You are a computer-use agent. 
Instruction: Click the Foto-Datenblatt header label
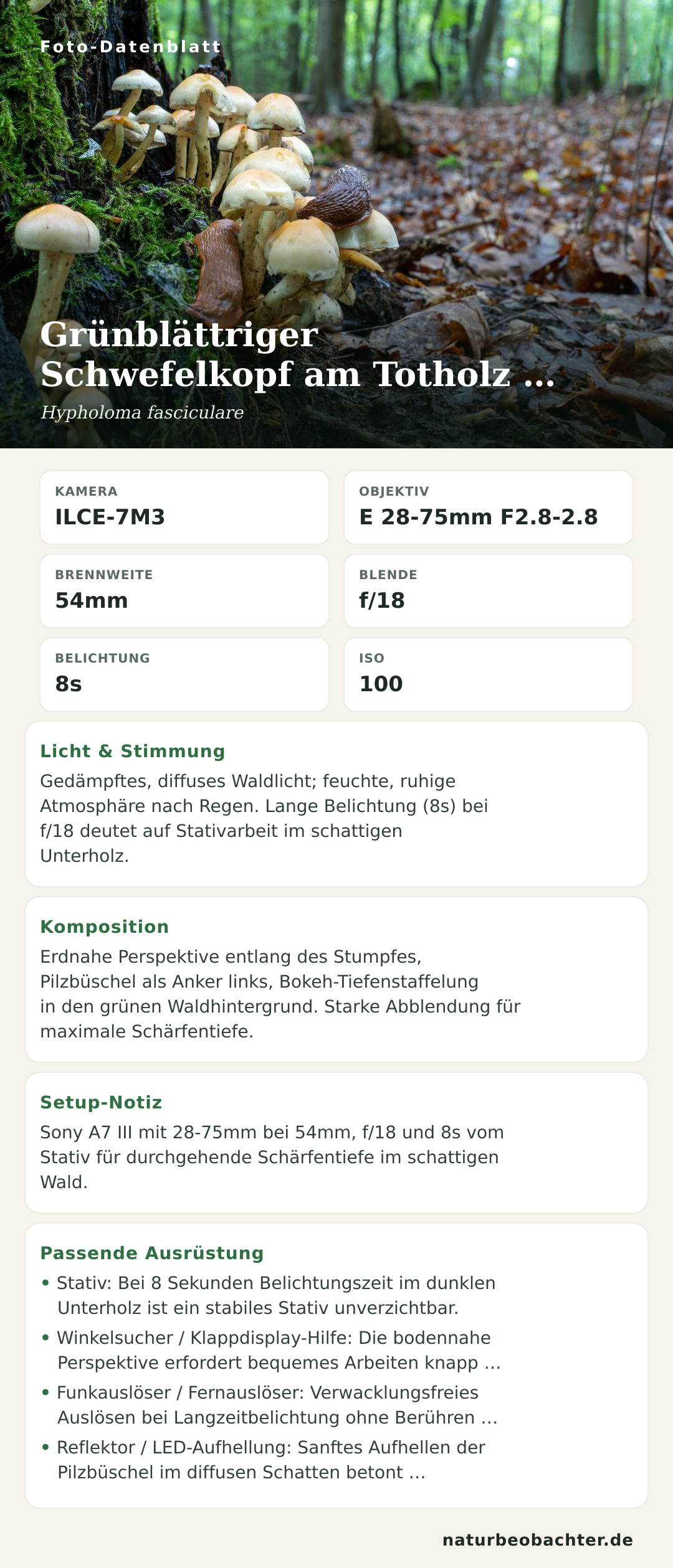(131, 47)
